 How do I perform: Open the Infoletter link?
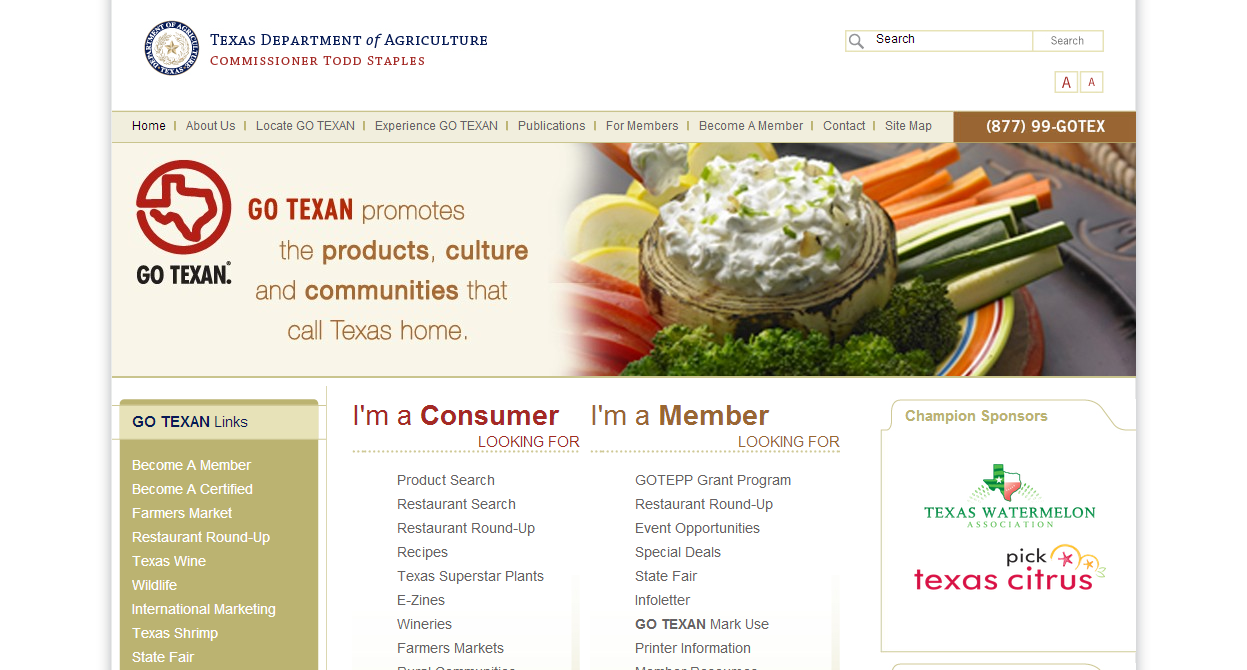click(662, 600)
